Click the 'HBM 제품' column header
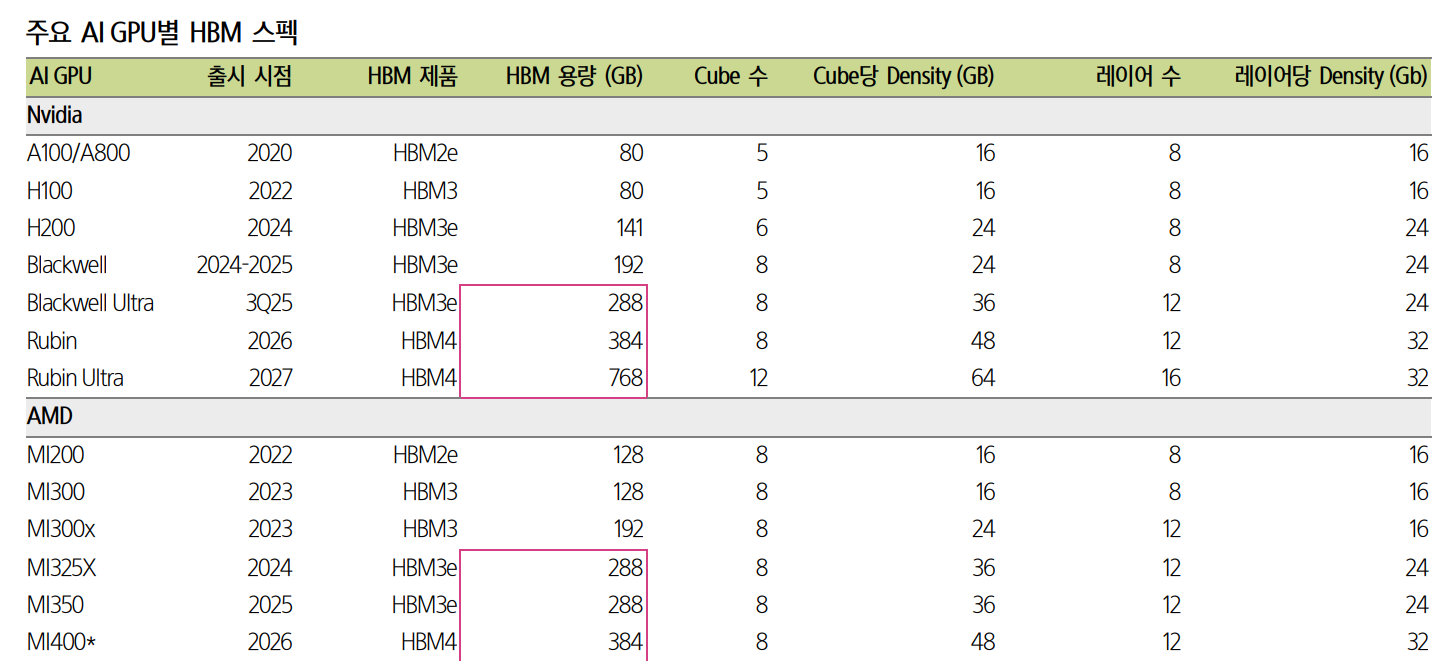This screenshot has height=661, width=1440. tap(412, 77)
